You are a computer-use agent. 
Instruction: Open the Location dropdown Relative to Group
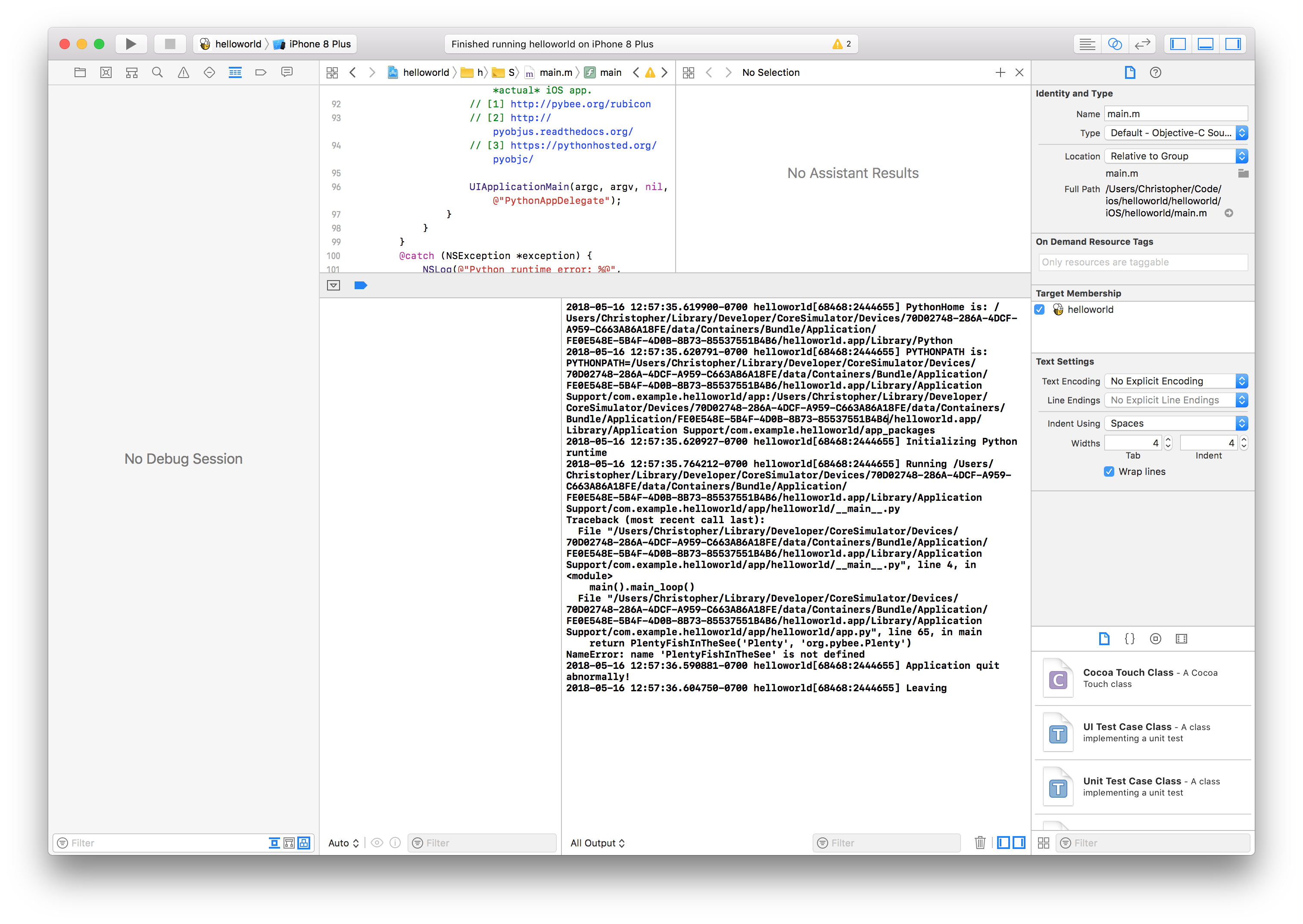pyautogui.click(x=1175, y=156)
